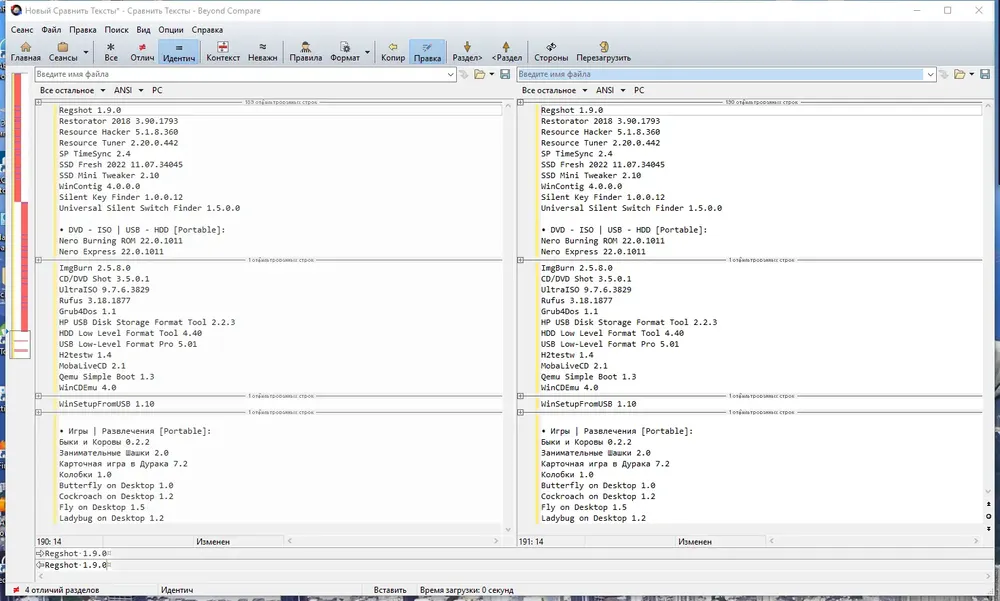Image resolution: width=1000 pixels, height=601 pixels.
Task: Toggle the Контекст context display
Action: click(223, 52)
